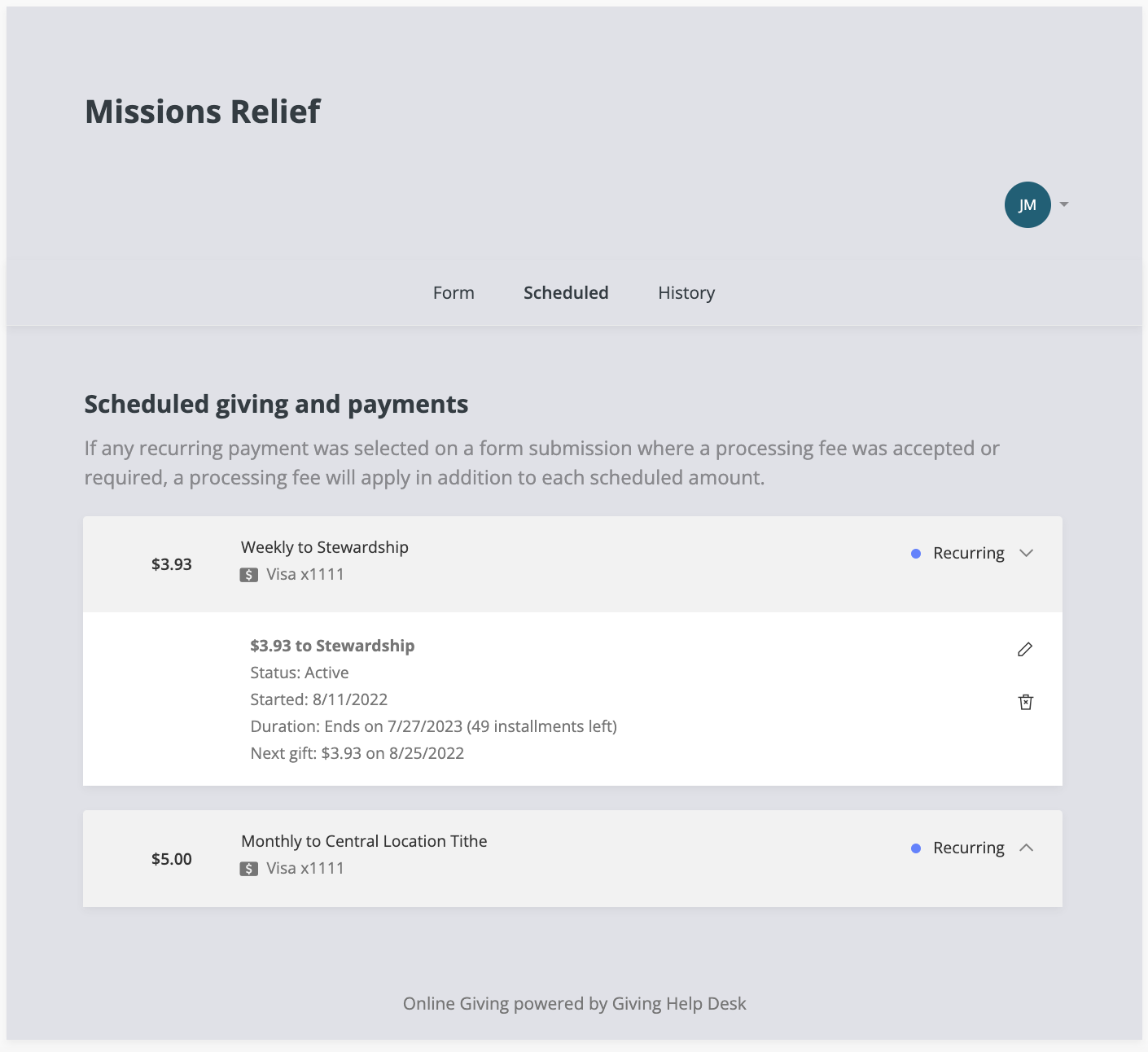The height and width of the screenshot is (1052, 1148).
Task: Click the card icon beside Visa x1111 under Monthly
Action: coord(249,869)
